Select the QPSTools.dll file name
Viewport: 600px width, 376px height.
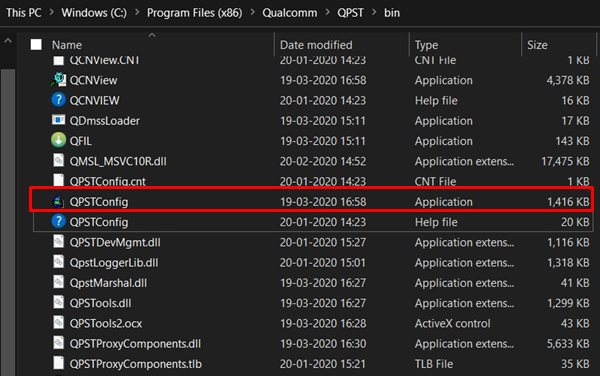100,303
